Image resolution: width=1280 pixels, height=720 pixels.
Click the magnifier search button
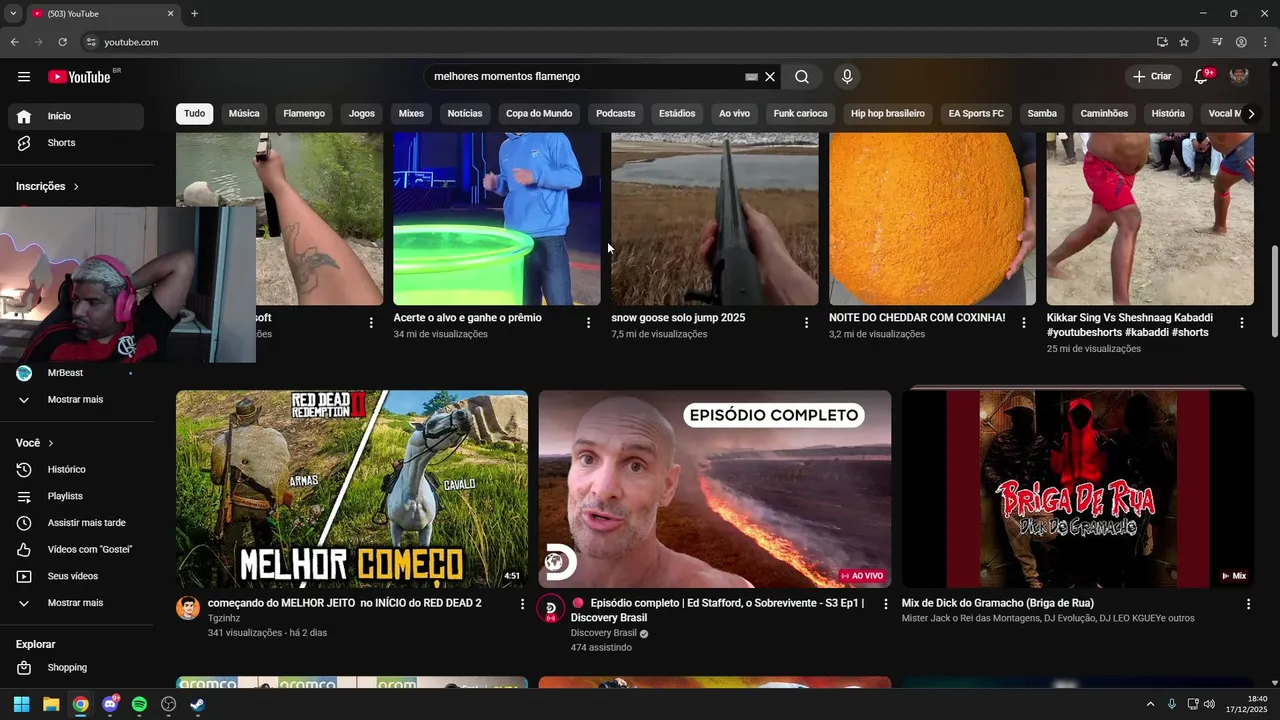(x=802, y=77)
